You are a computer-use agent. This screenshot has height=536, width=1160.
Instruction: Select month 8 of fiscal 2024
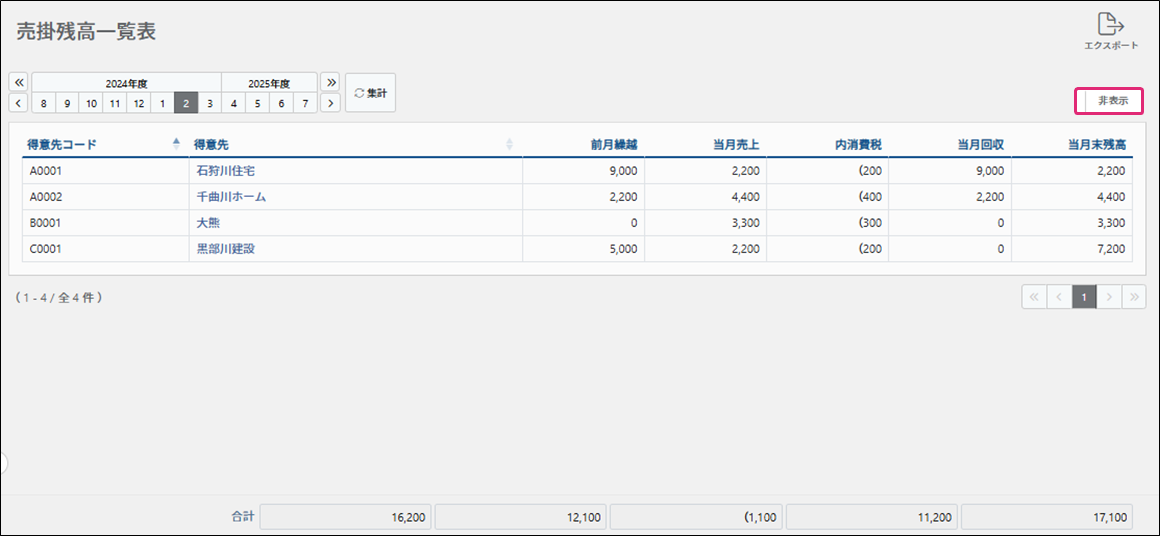(x=43, y=103)
